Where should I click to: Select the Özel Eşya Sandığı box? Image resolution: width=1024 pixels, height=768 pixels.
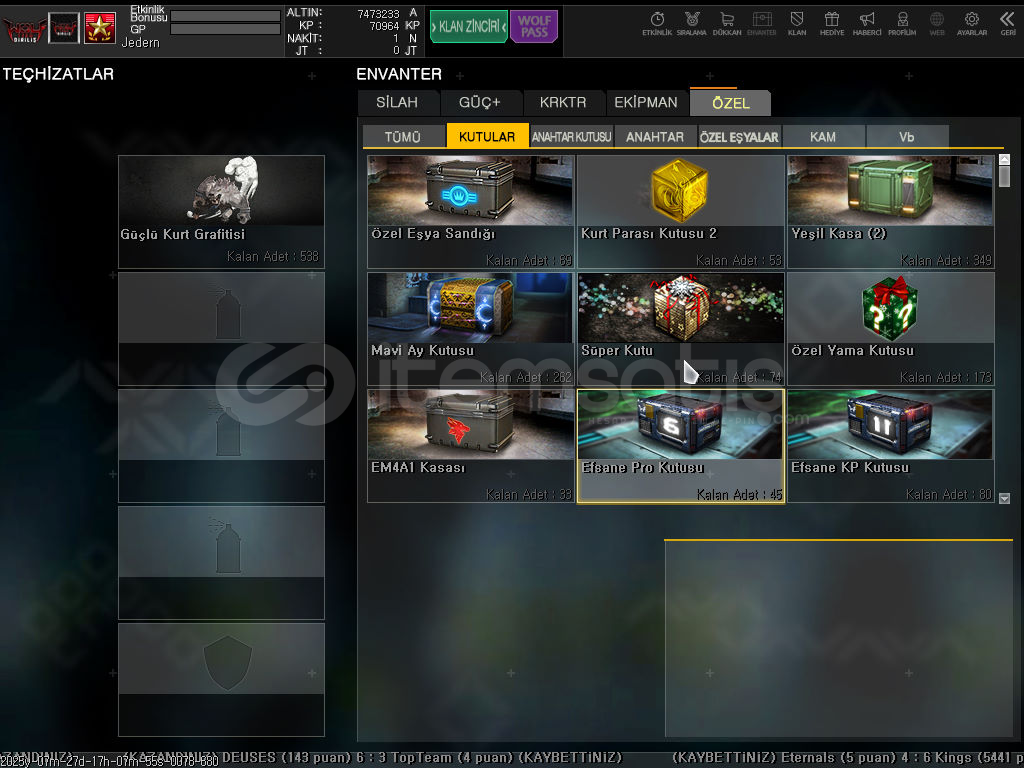tap(471, 212)
